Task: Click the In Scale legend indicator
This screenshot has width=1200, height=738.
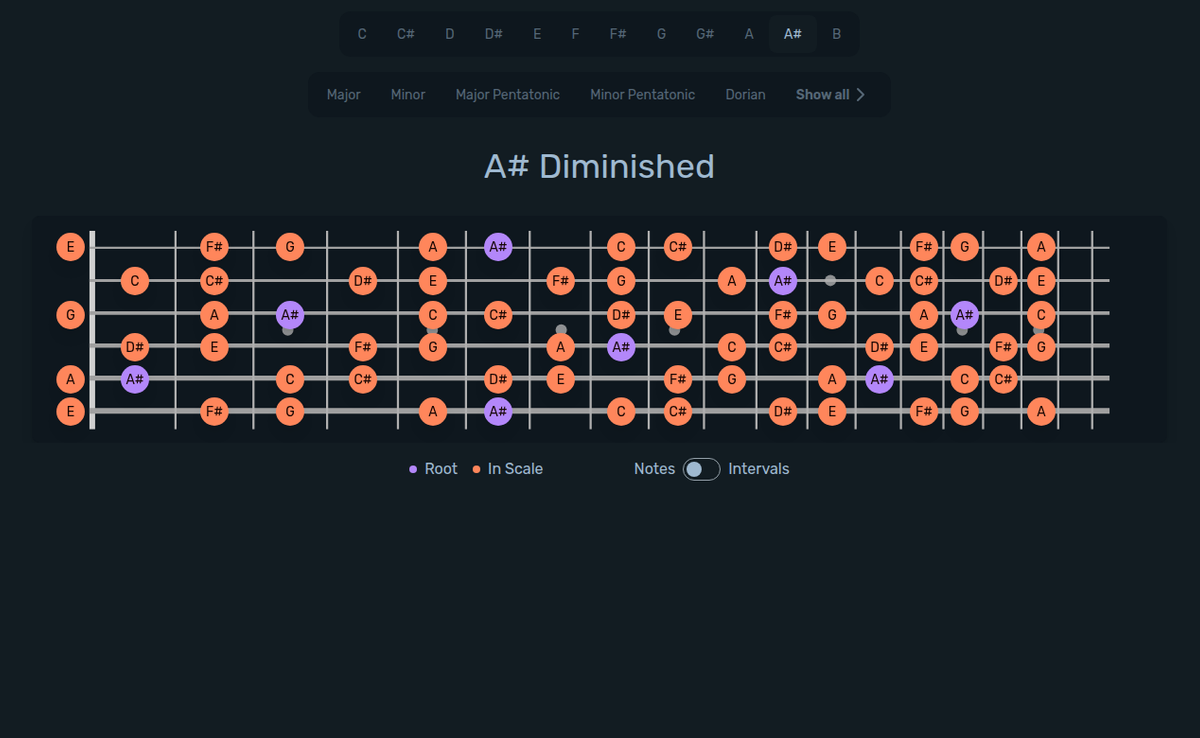Action: 475,468
